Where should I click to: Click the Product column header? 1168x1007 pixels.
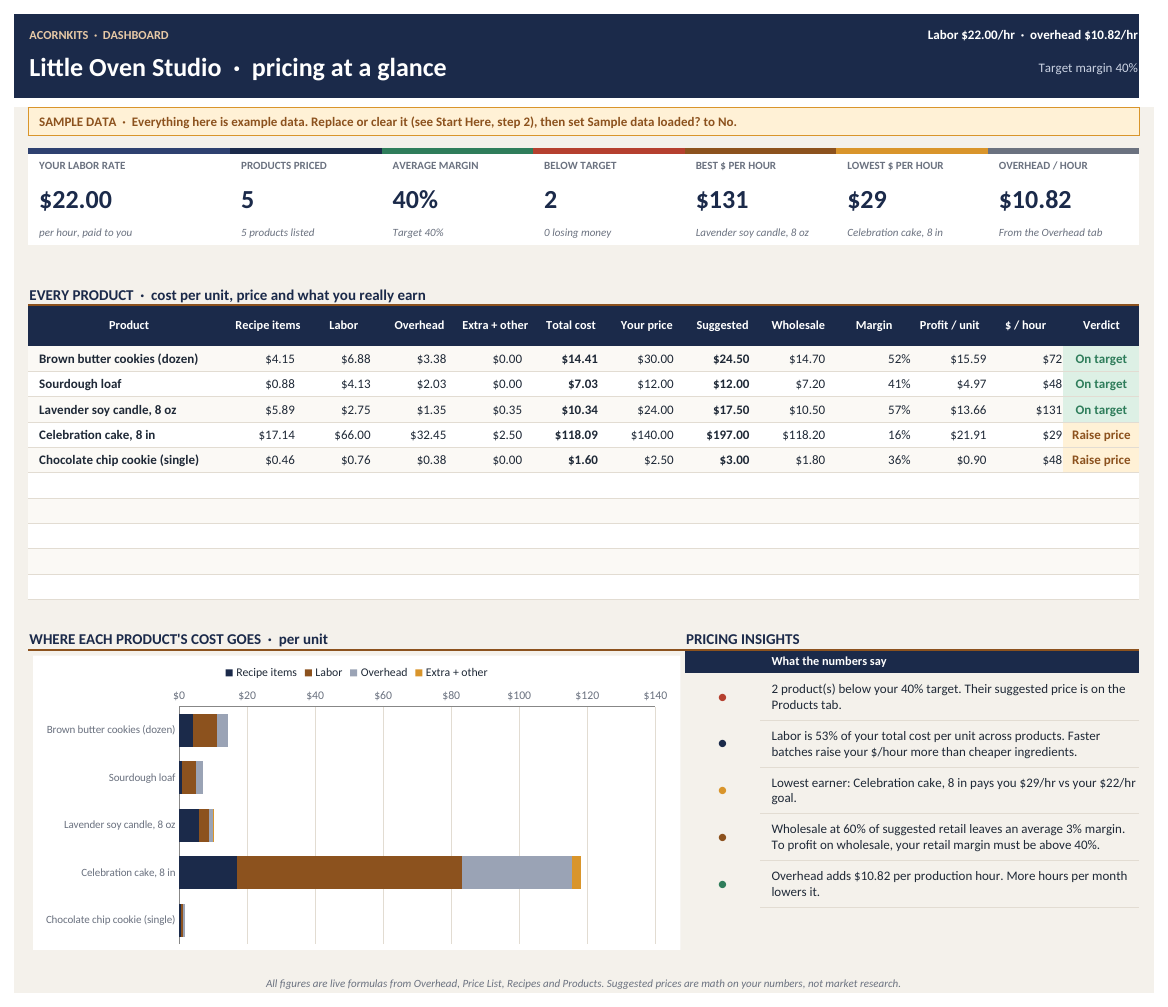[x=128, y=325]
